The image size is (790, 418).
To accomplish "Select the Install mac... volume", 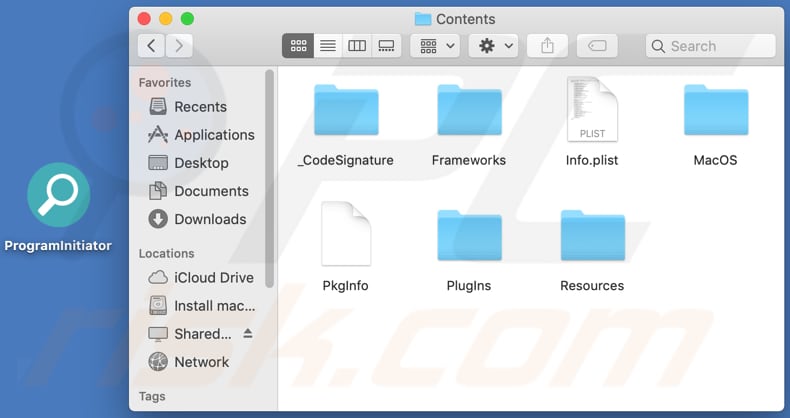I will click(202, 306).
